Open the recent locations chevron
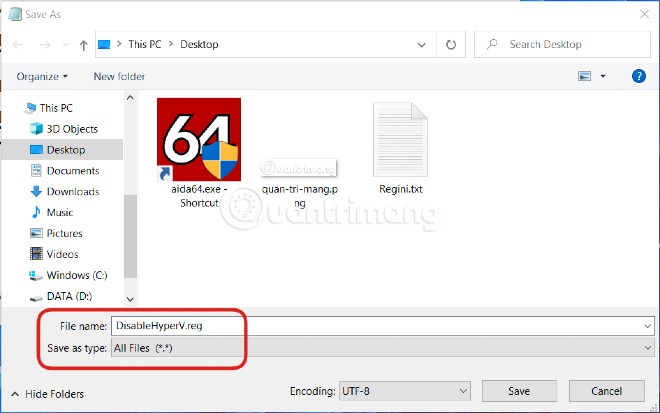 tap(66, 44)
